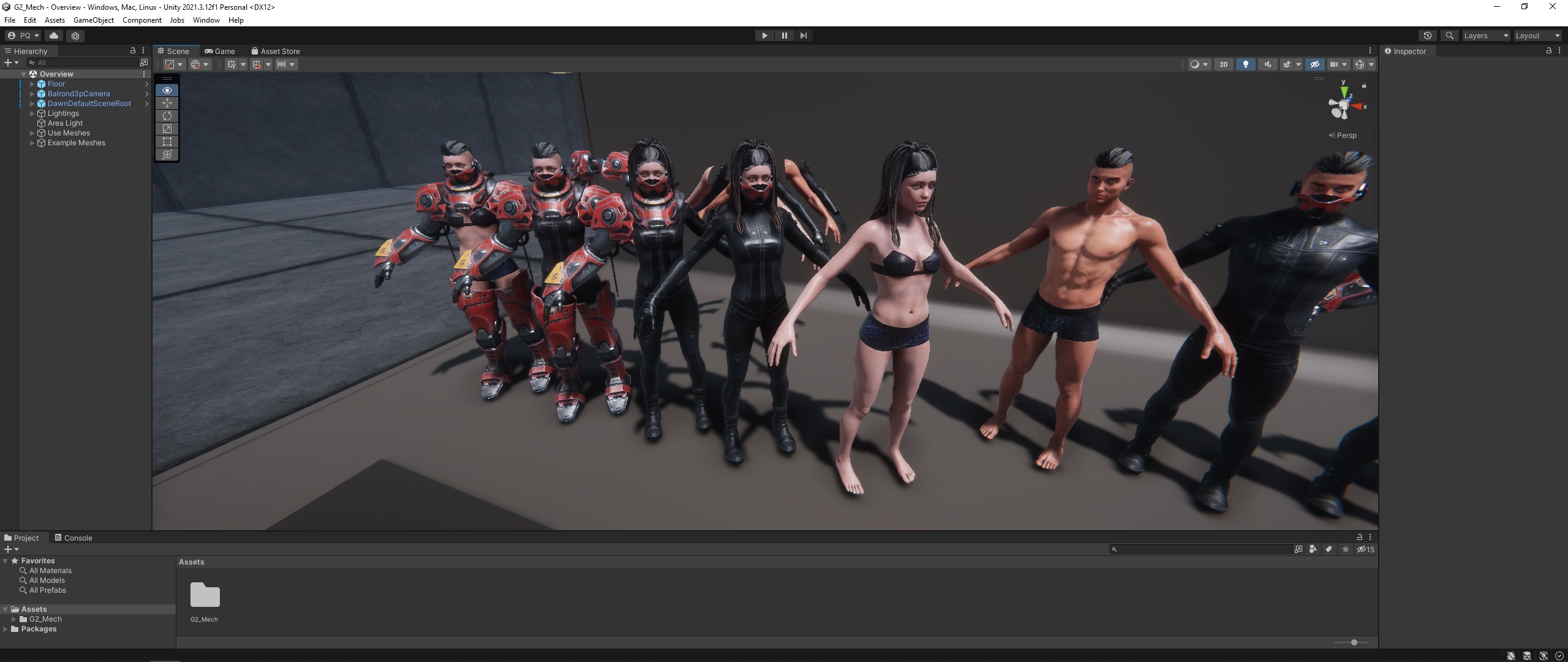This screenshot has height=662, width=1568.
Task: Open the cloud services icon
Action: [54, 36]
